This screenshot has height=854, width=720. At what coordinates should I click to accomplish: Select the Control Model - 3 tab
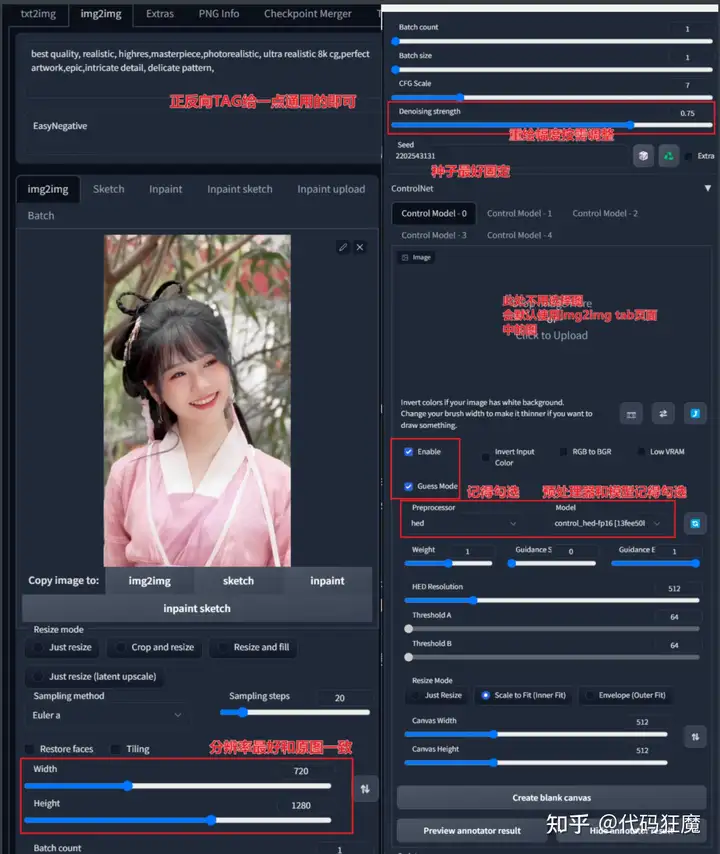click(x=434, y=235)
